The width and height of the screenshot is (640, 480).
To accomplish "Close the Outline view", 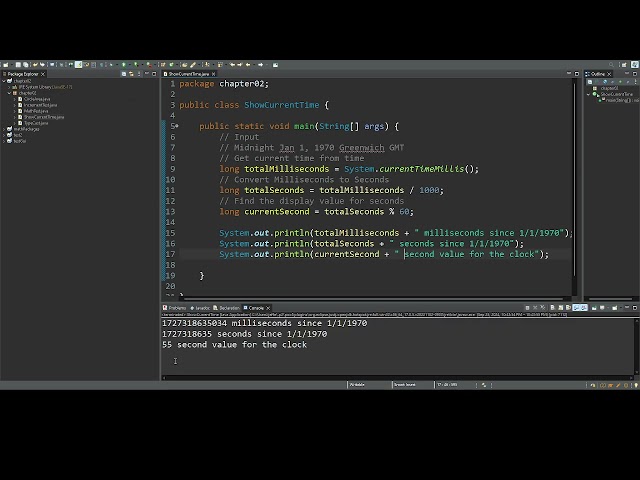I will (609, 74).
